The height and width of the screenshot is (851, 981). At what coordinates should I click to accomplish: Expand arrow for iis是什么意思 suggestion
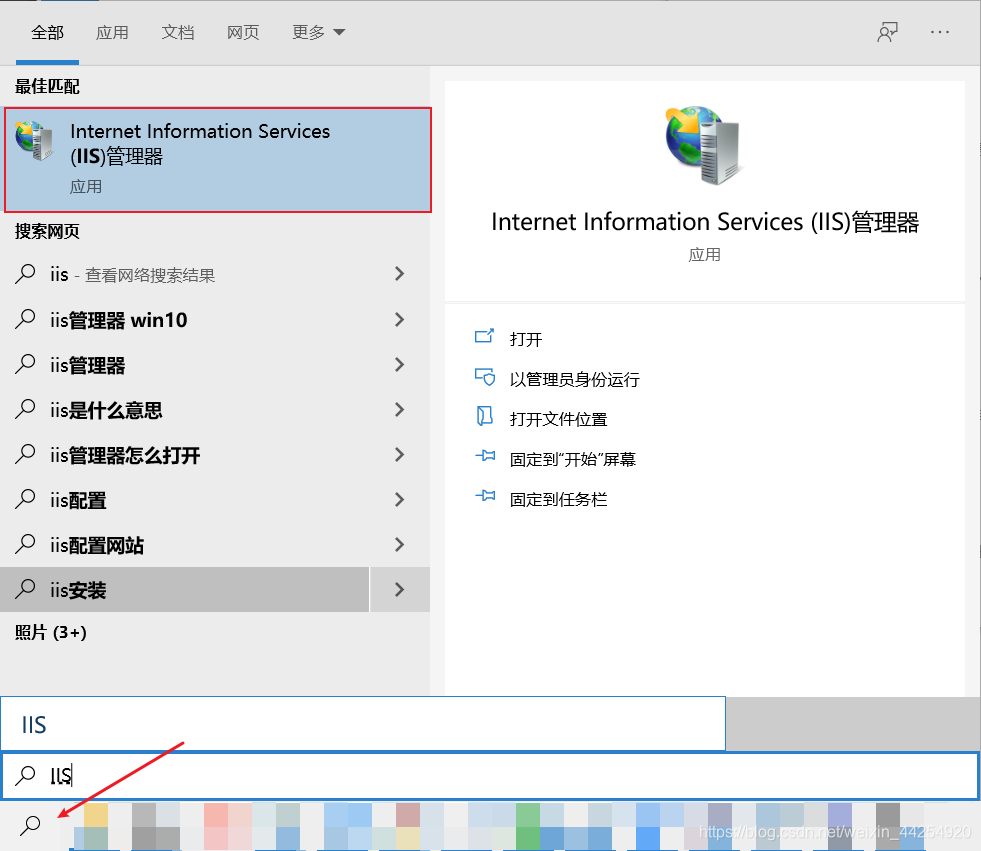(x=399, y=409)
